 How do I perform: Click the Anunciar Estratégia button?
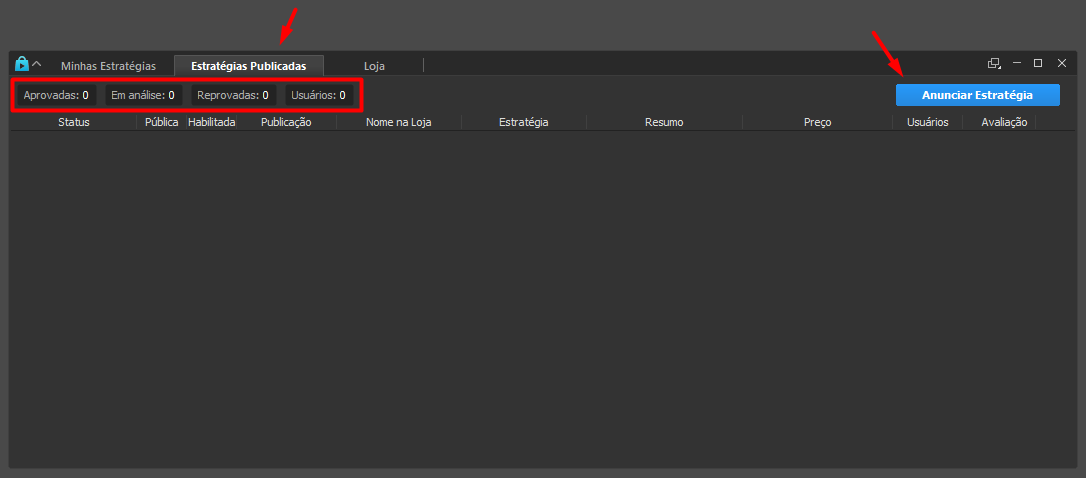[977, 95]
